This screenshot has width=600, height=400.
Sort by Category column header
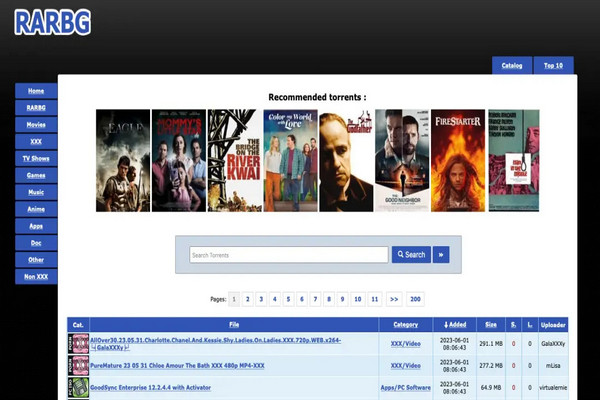406,325
